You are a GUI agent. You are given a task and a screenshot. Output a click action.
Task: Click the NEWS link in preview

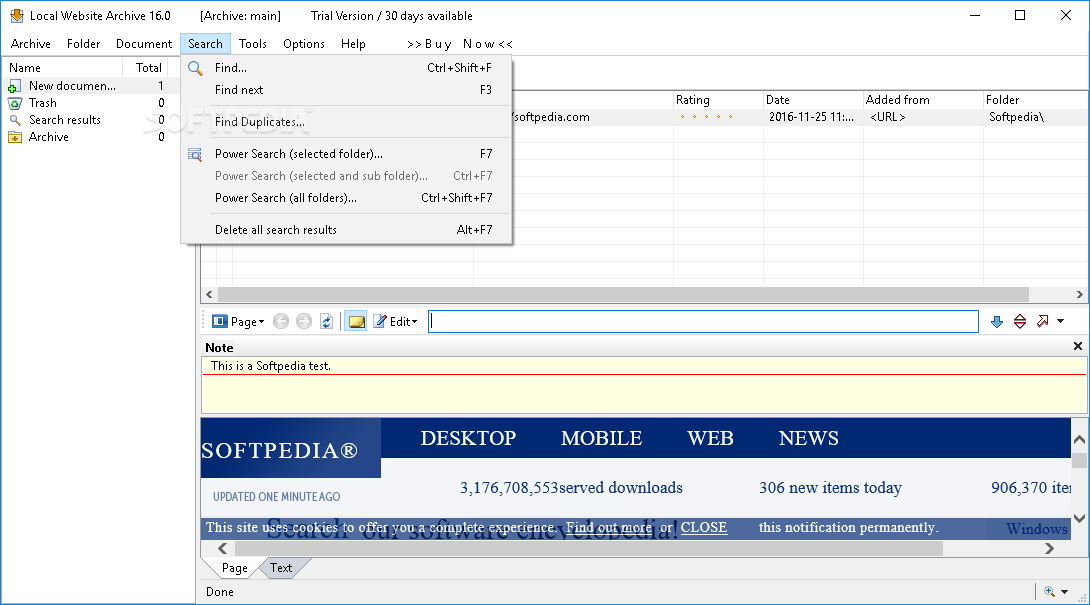(808, 438)
